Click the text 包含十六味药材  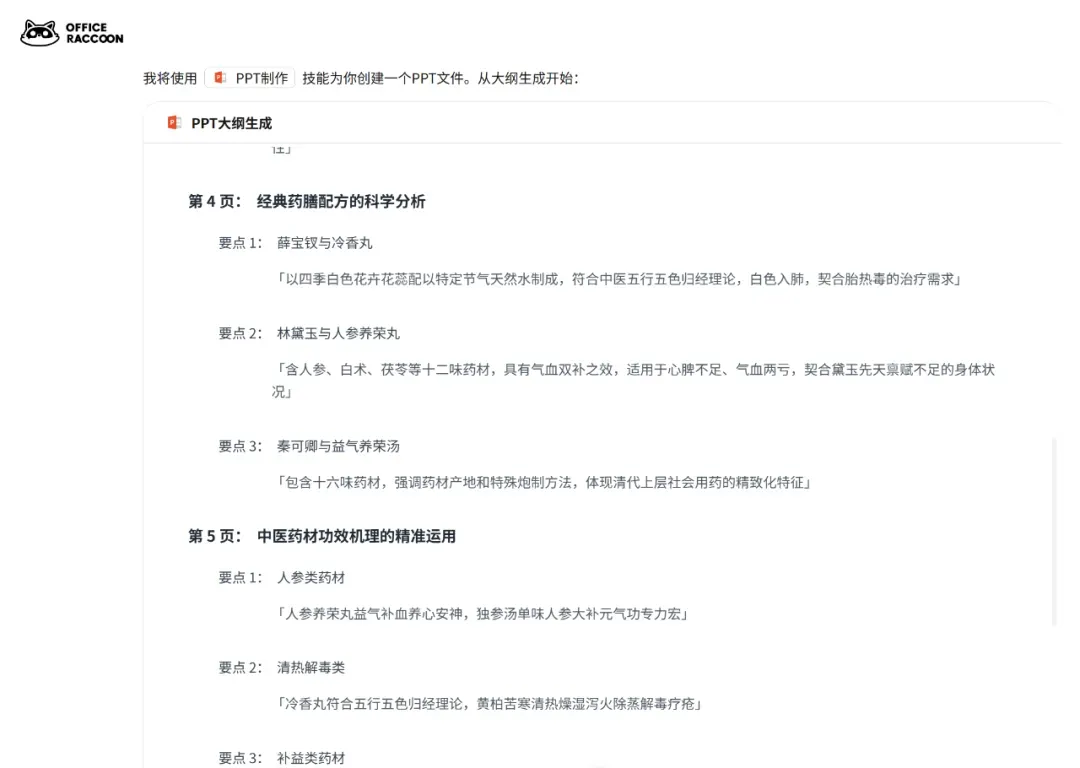(543, 482)
